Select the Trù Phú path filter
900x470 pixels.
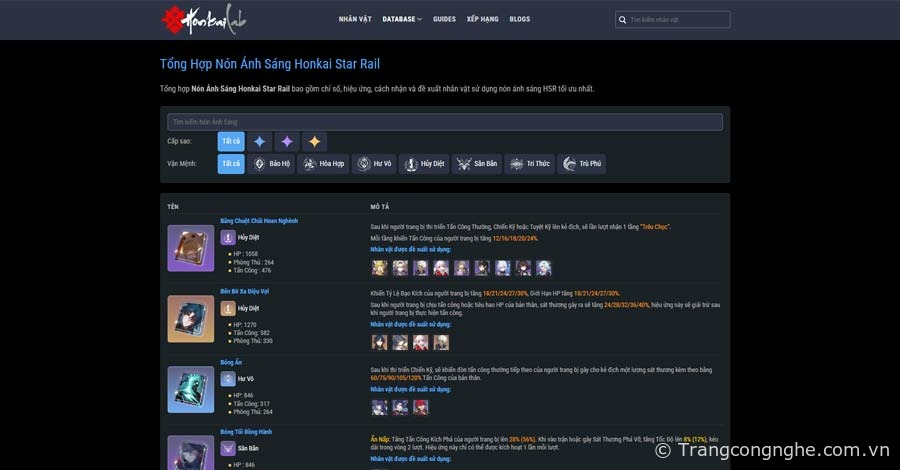(581, 164)
